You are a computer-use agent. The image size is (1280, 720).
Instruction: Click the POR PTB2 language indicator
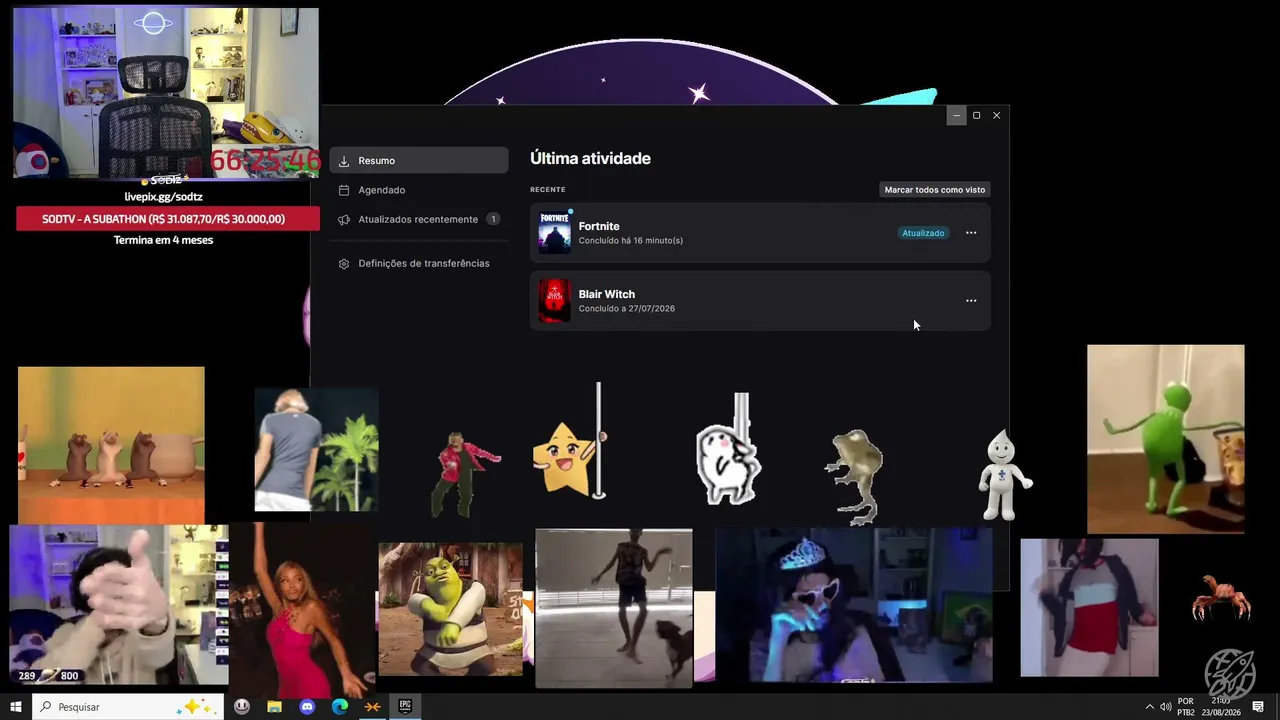click(1186, 707)
